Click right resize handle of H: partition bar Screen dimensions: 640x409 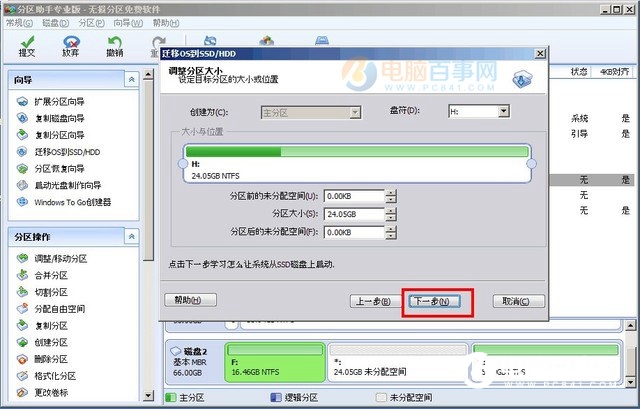tap(531, 164)
